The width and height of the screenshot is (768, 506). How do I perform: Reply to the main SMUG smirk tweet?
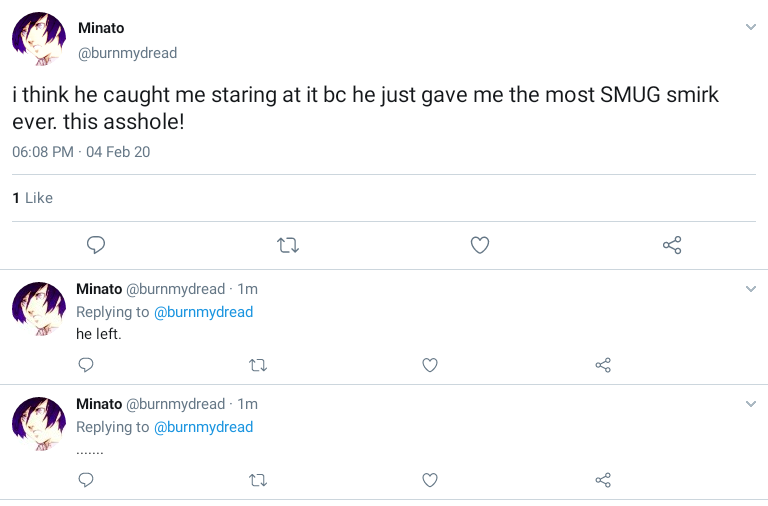click(96, 245)
